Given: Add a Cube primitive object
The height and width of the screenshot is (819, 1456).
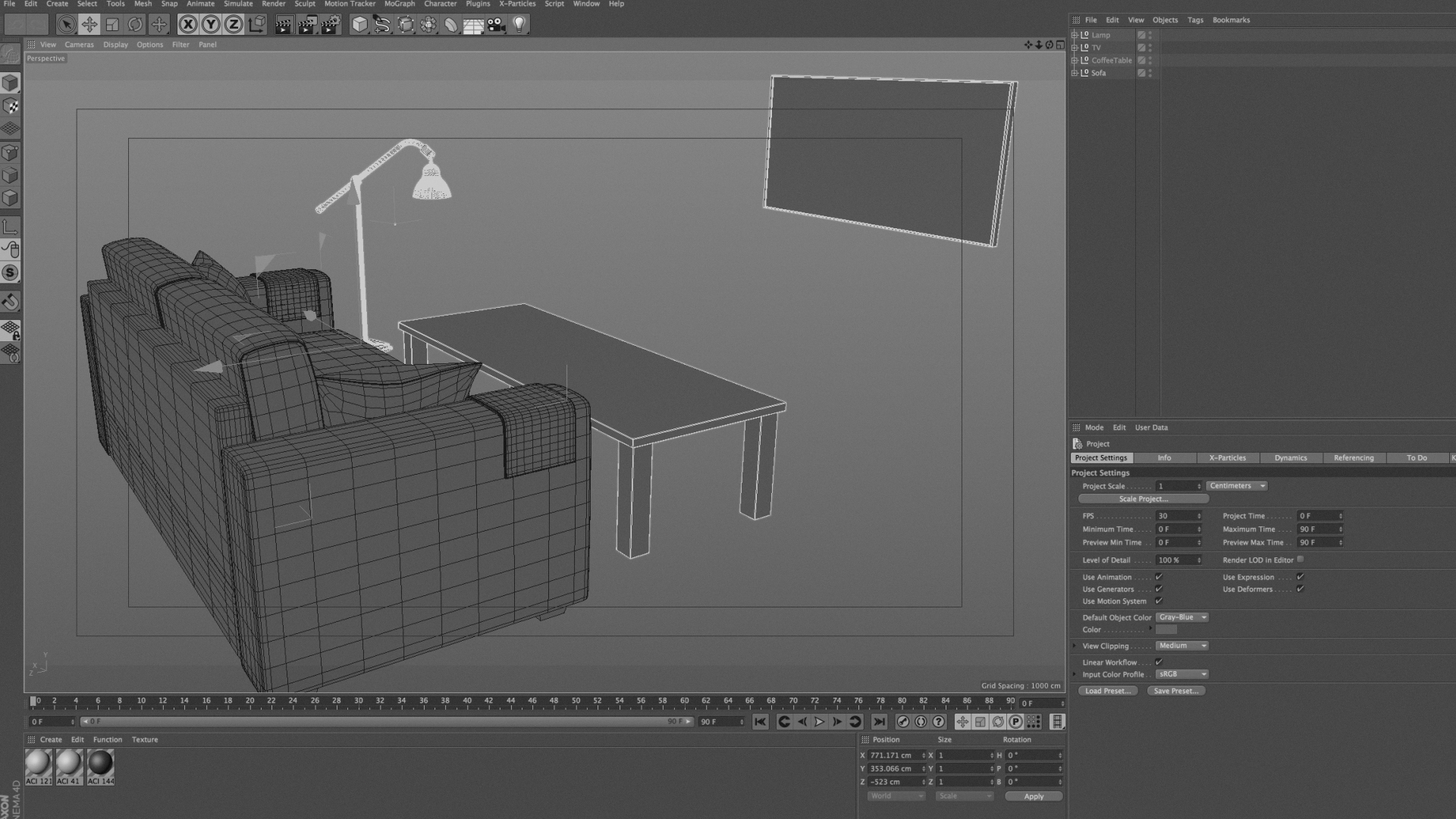Looking at the screenshot, I should coord(359,24).
